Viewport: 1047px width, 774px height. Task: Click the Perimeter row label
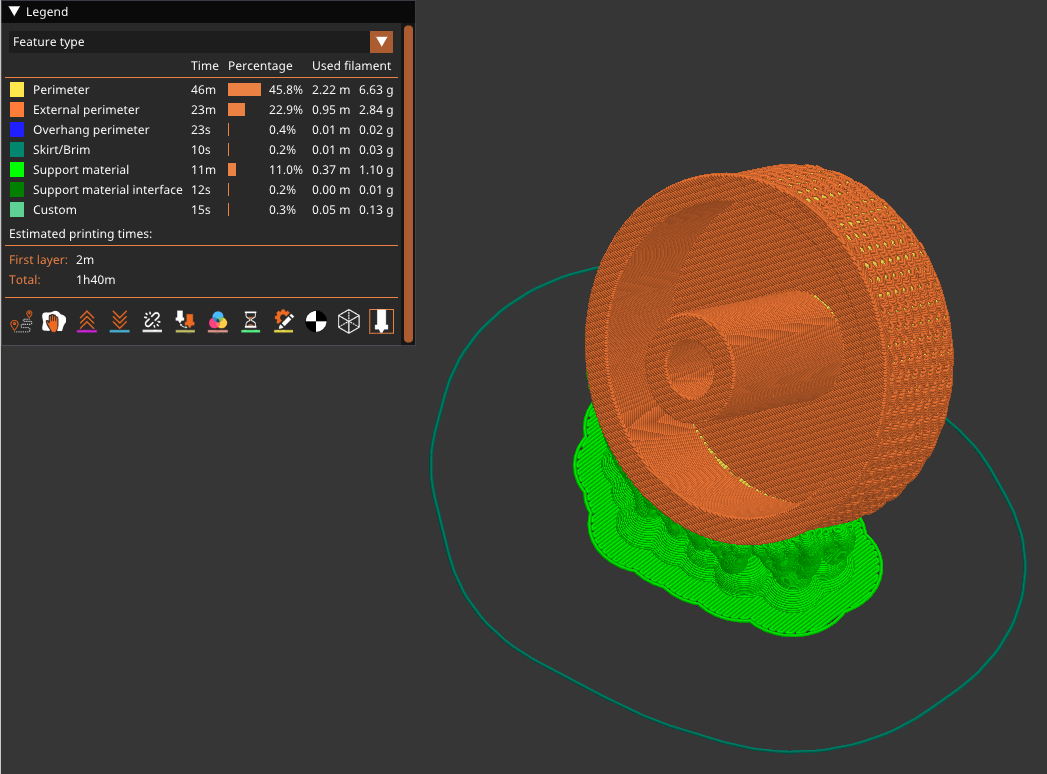pyautogui.click(x=61, y=89)
